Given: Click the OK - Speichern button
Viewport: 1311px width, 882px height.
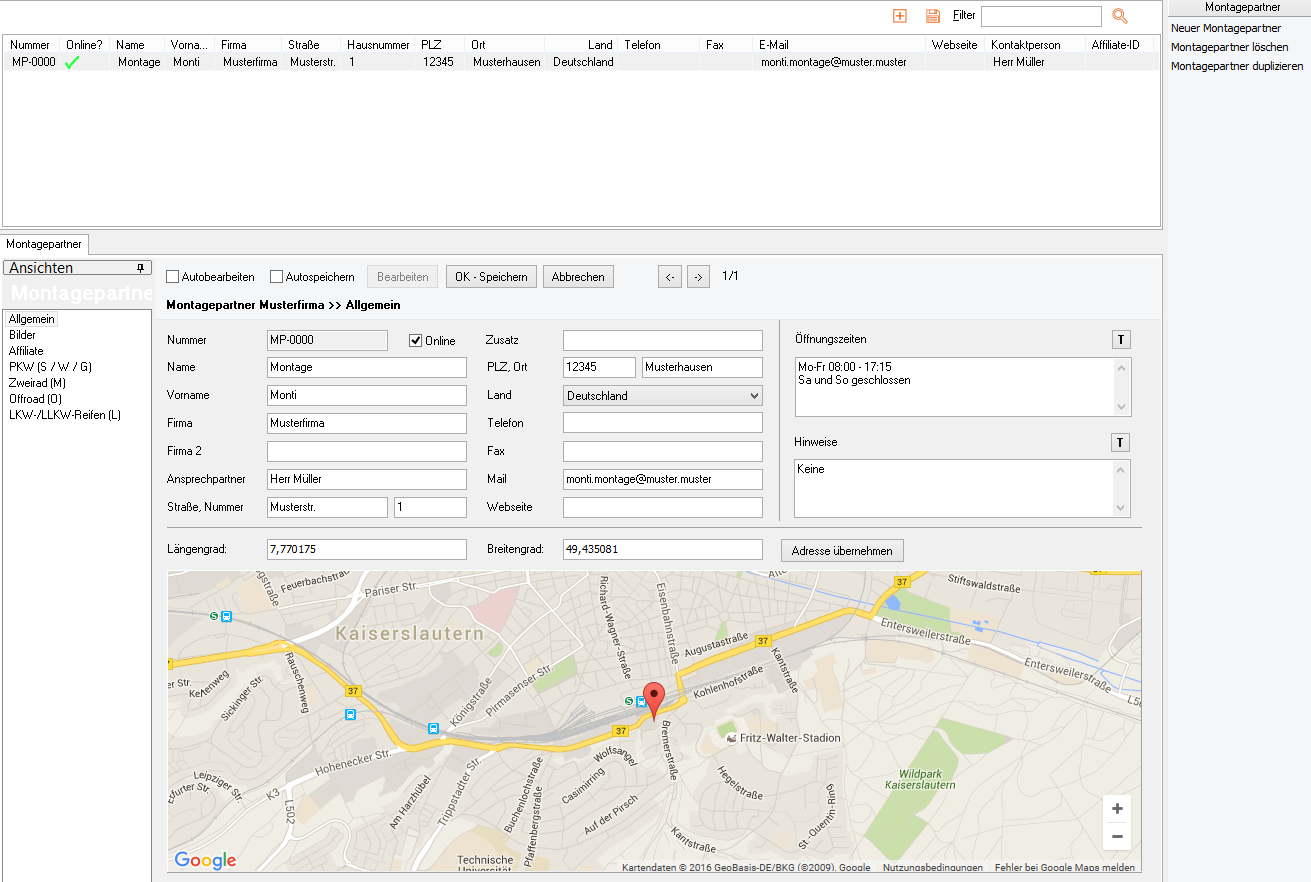Looking at the screenshot, I should 491,277.
